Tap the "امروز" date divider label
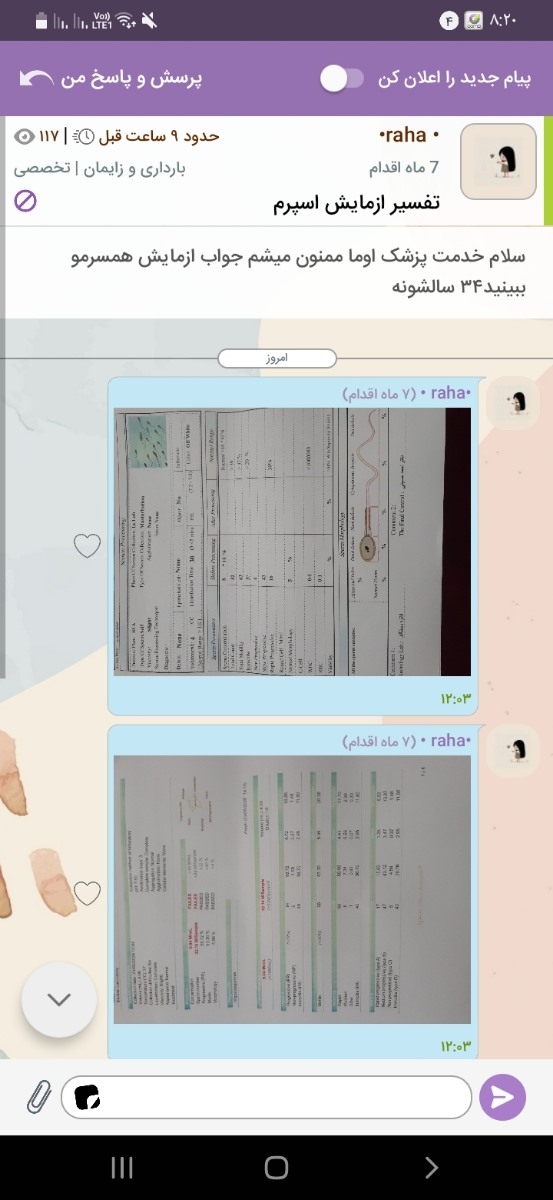The height and width of the screenshot is (1200, 553). point(276,358)
